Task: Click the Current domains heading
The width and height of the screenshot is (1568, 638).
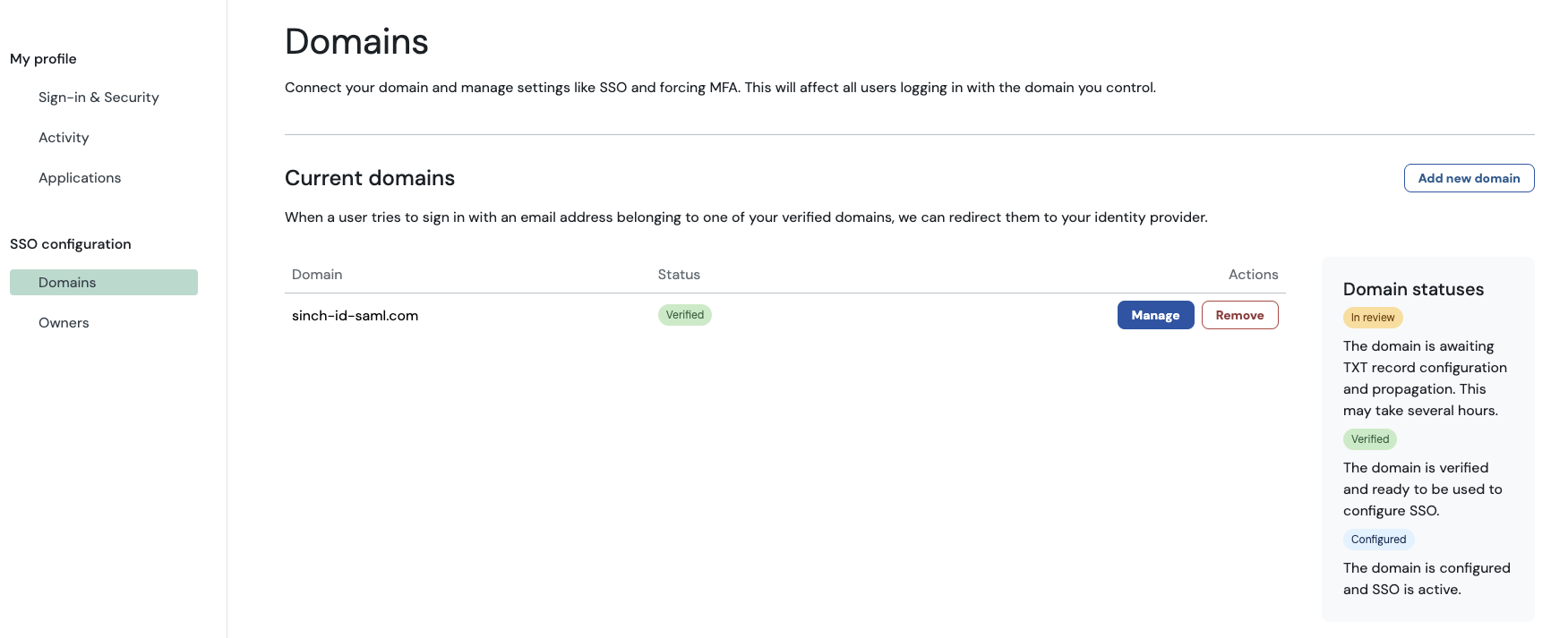Action: pyautogui.click(x=370, y=178)
